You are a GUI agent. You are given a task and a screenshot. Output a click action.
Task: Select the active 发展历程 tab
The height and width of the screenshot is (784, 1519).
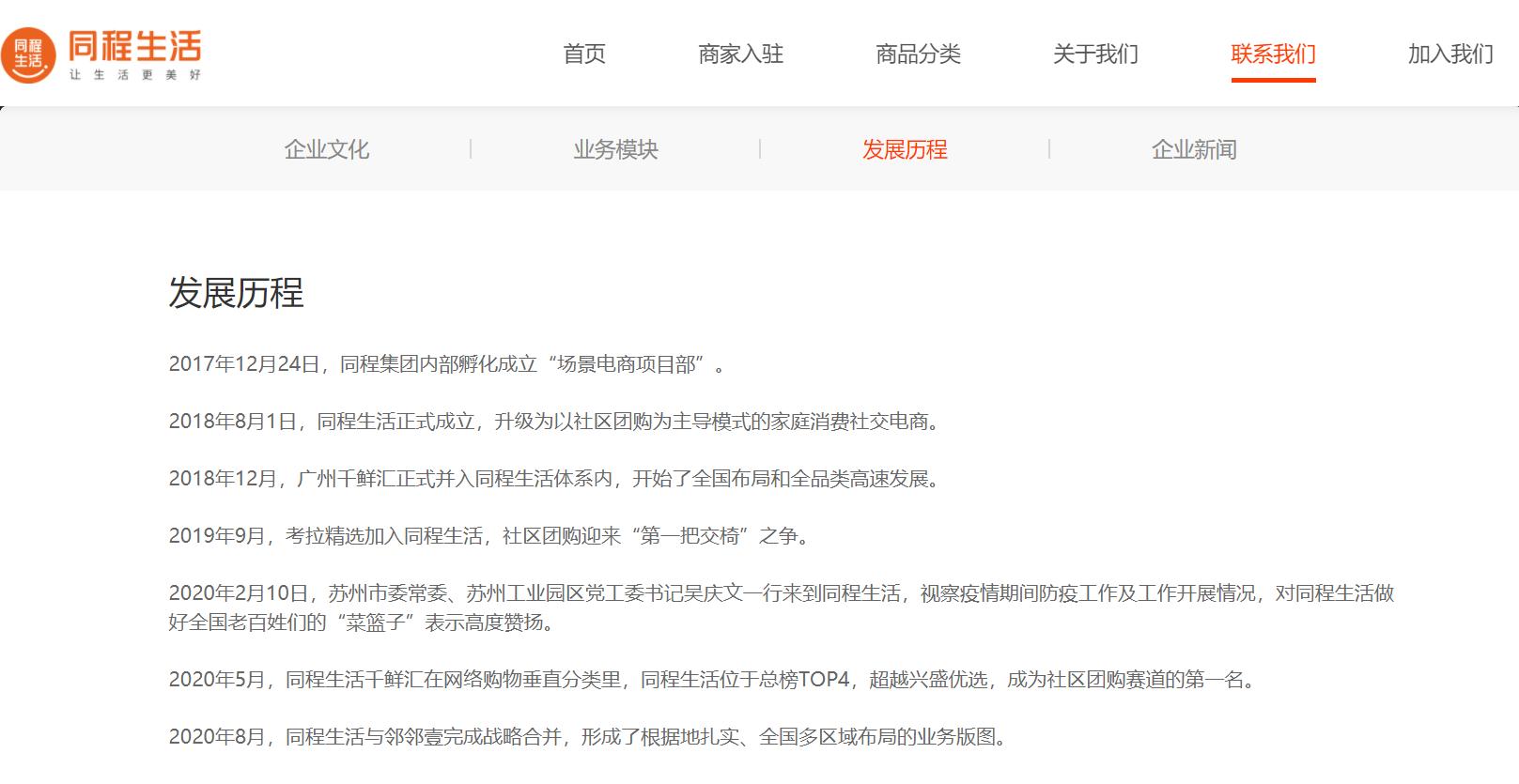tap(905, 149)
